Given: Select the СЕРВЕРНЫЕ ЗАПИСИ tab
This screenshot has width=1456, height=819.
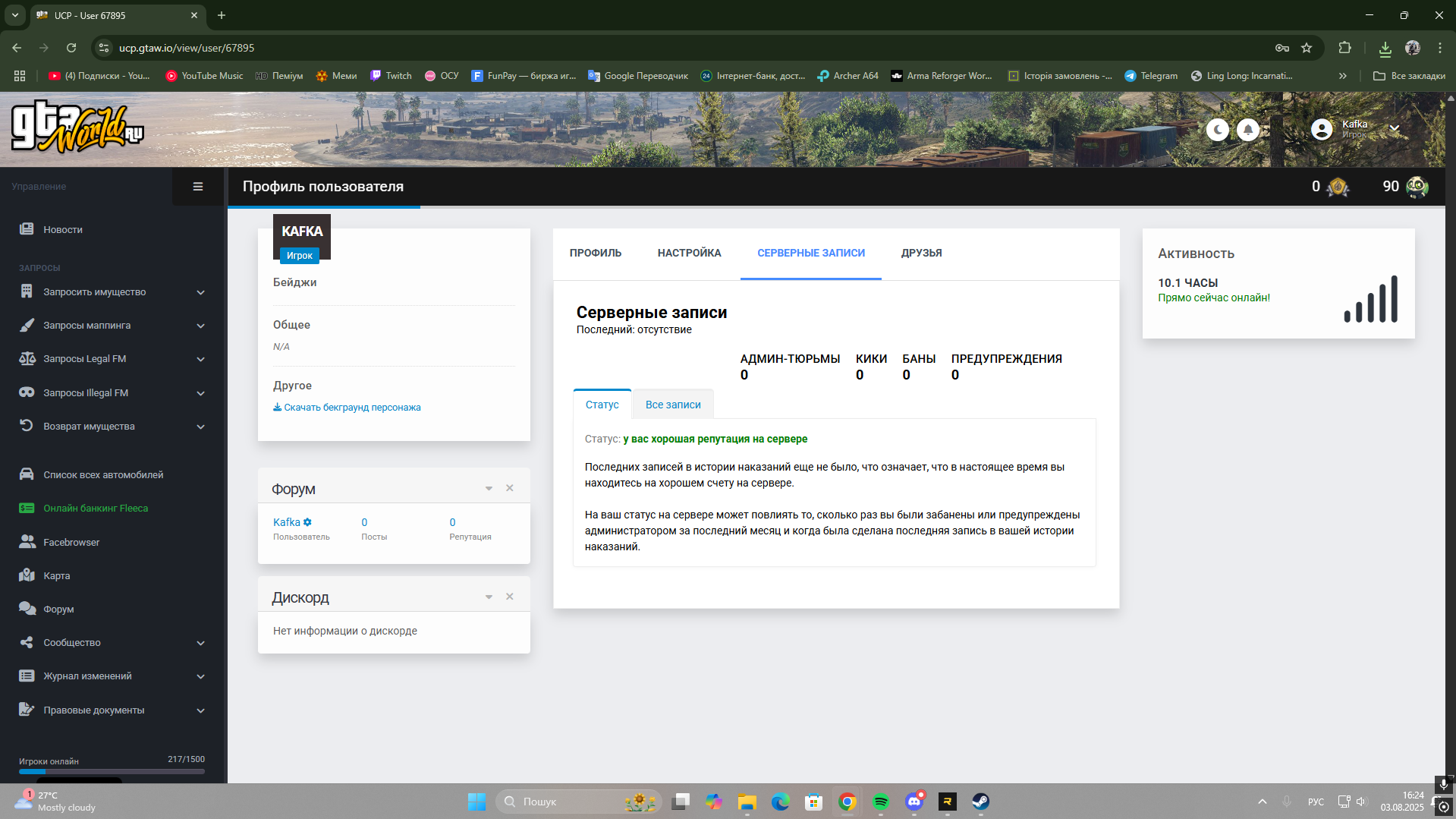Looking at the screenshot, I should (811, 254).
